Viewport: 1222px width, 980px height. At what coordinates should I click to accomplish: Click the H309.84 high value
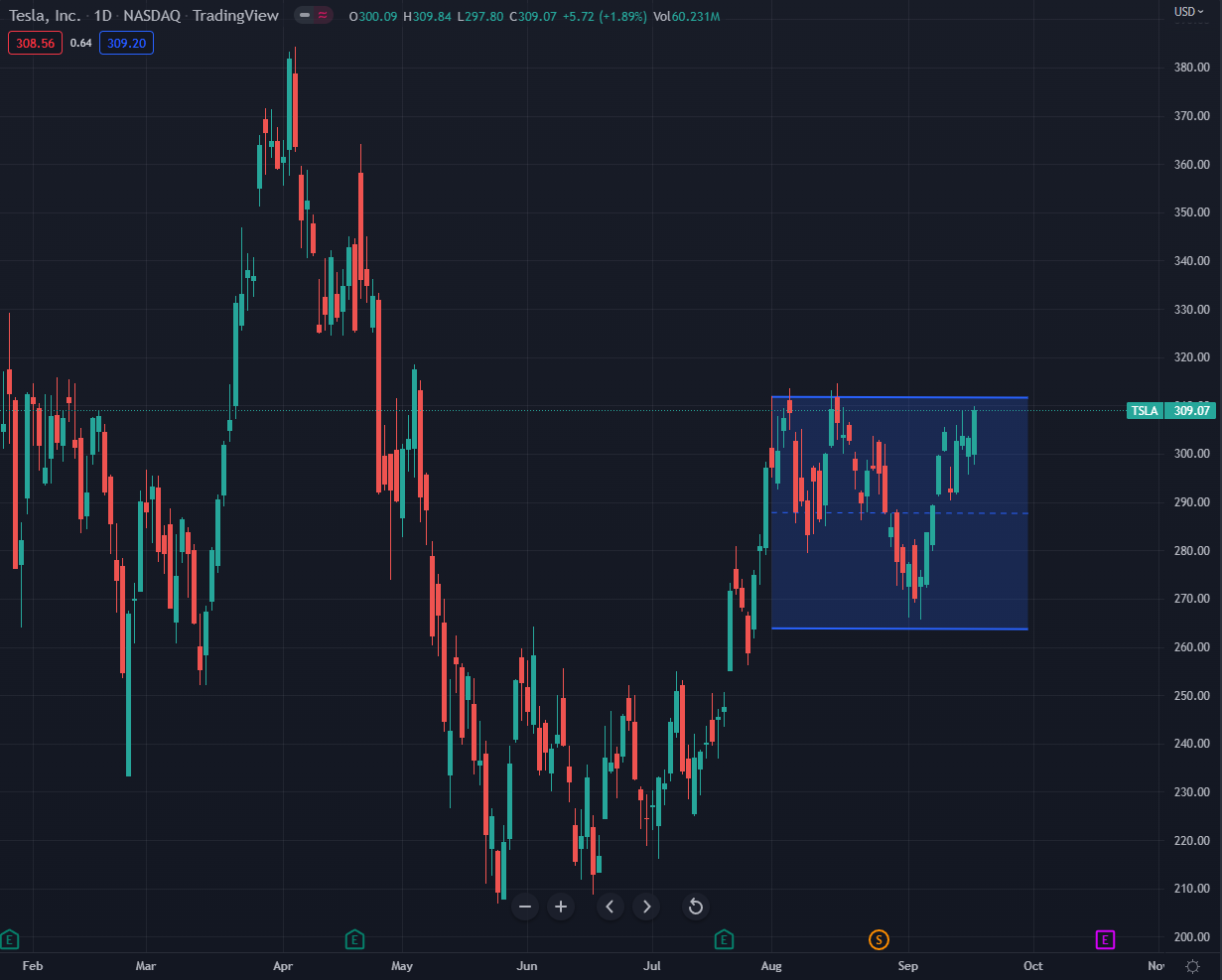tap(428, 16)
